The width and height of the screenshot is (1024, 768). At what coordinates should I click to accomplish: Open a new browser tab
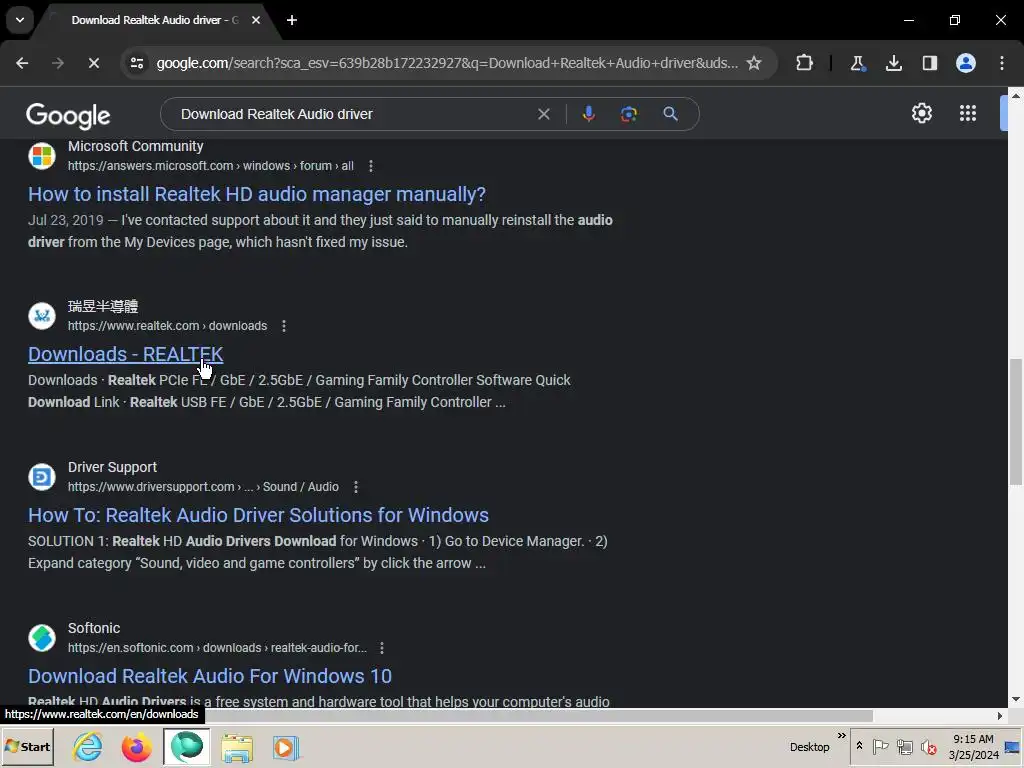pos(292,20)
